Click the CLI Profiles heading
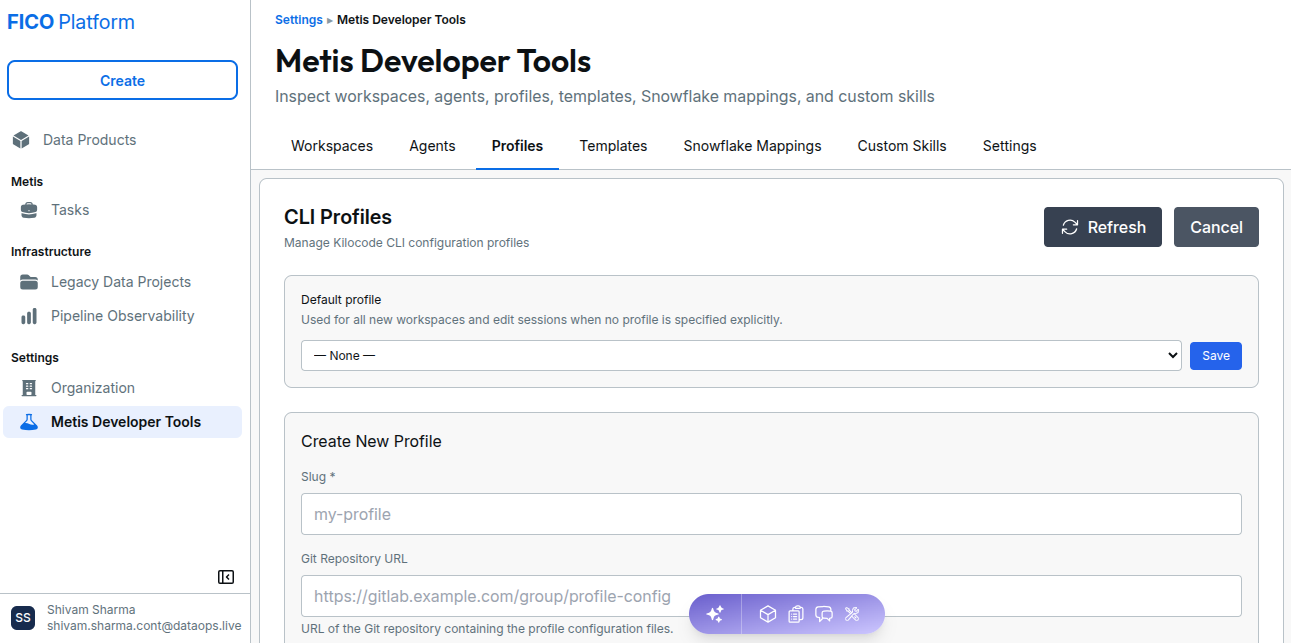Screen dimensions: 1291x643 point(338,217)
